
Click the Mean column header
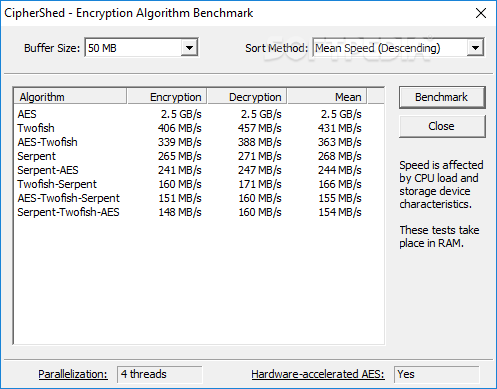click(x=327, y=97)
